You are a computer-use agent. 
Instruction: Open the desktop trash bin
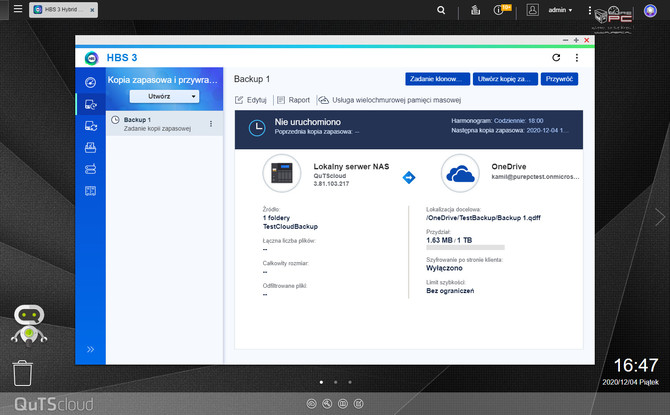[x=22, y=373]
